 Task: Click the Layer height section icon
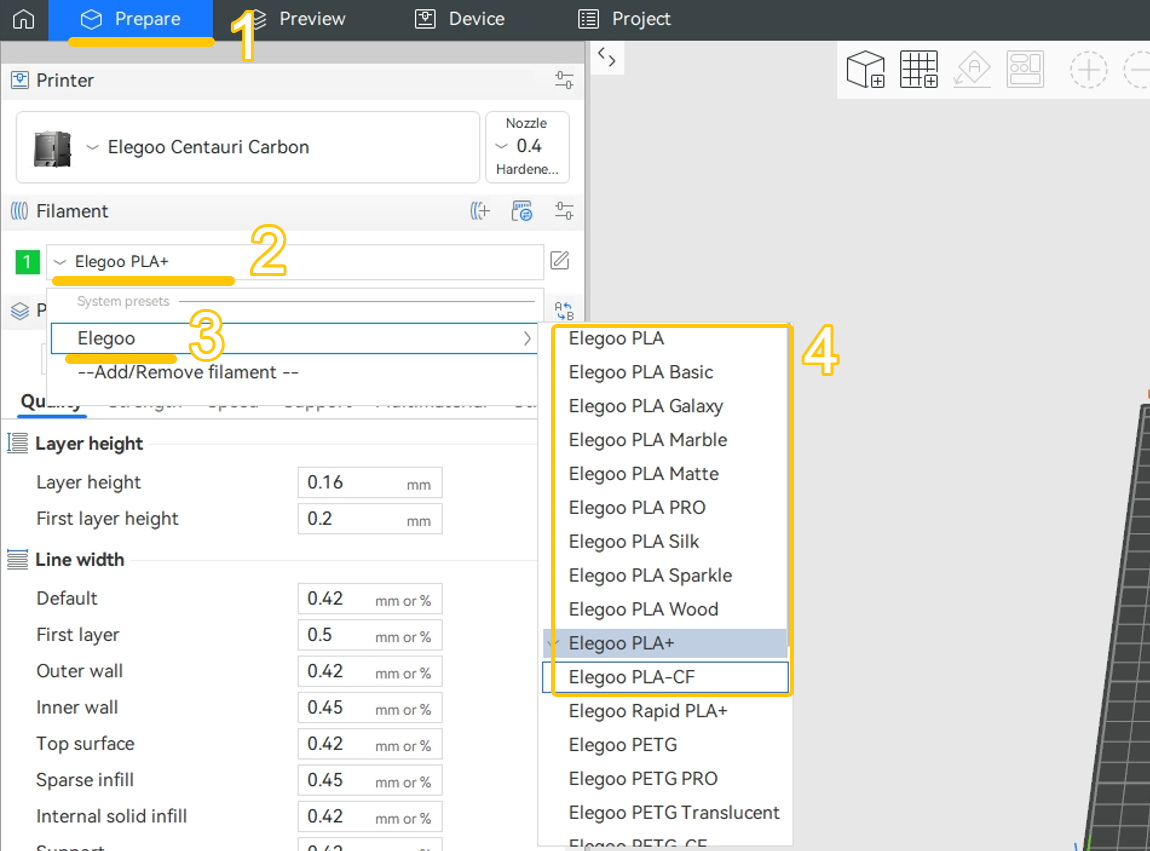click(x=18, y=443)
